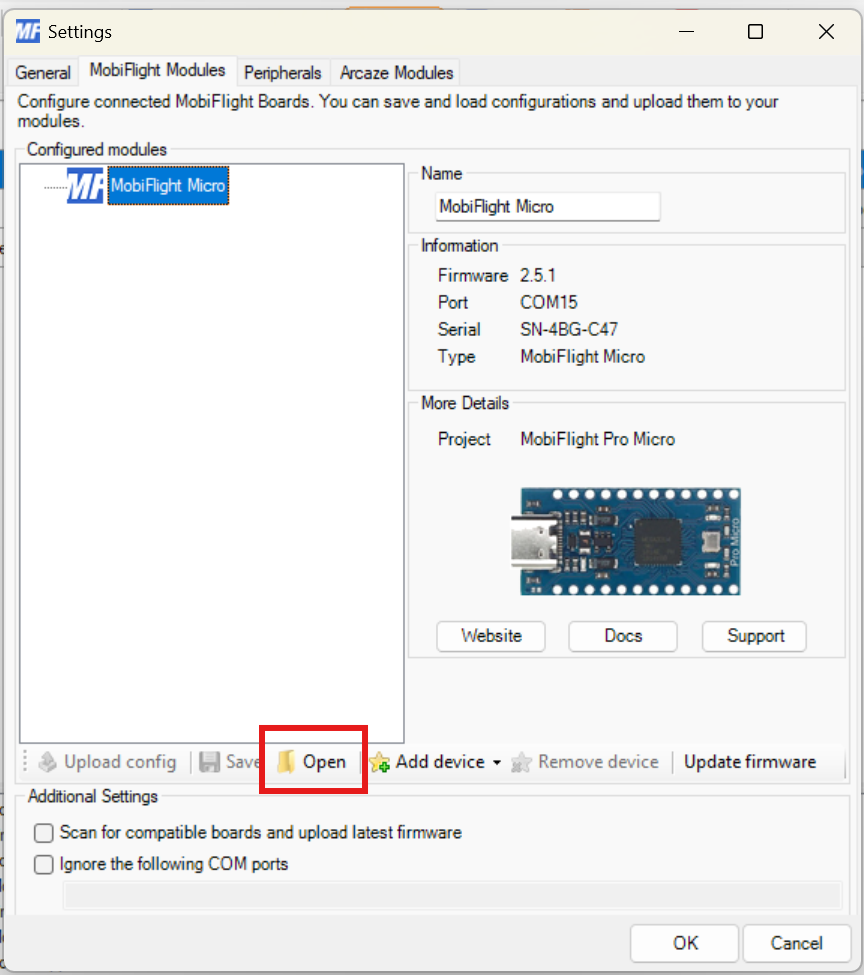
Task: Check Ignore the following COM ports
Action: (x=44, y=864)
